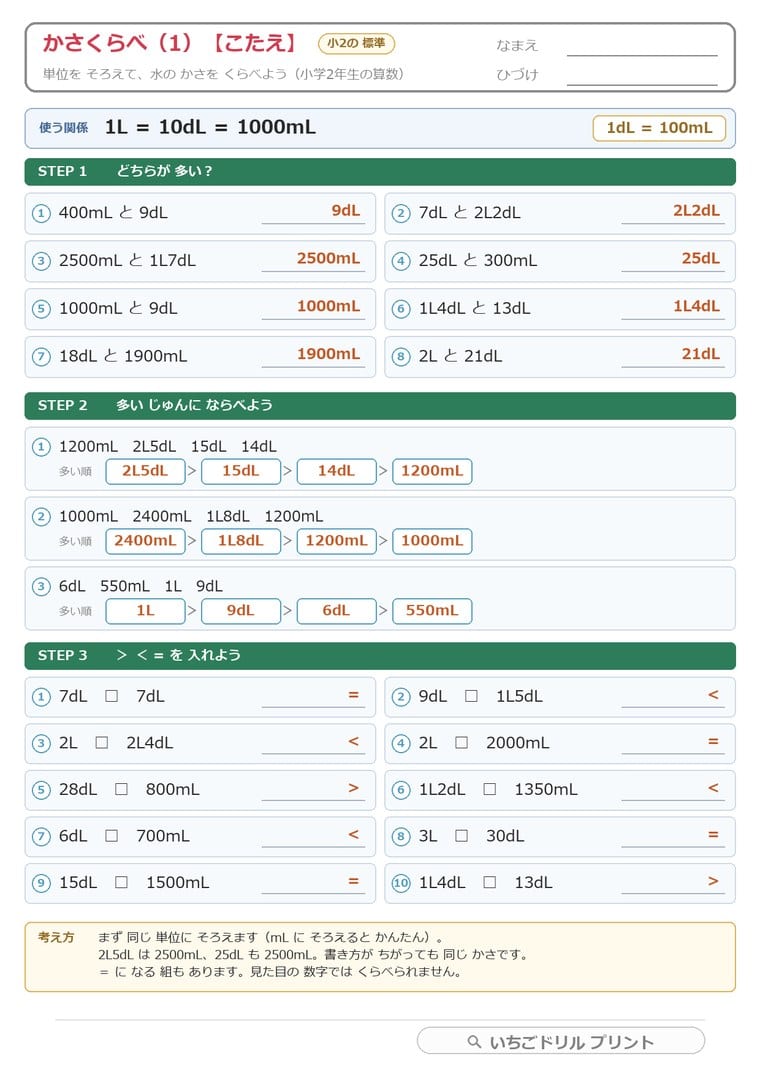Click the 550mL answer box
Viewport: 760px width, 1075px height.
coord(432,611)
